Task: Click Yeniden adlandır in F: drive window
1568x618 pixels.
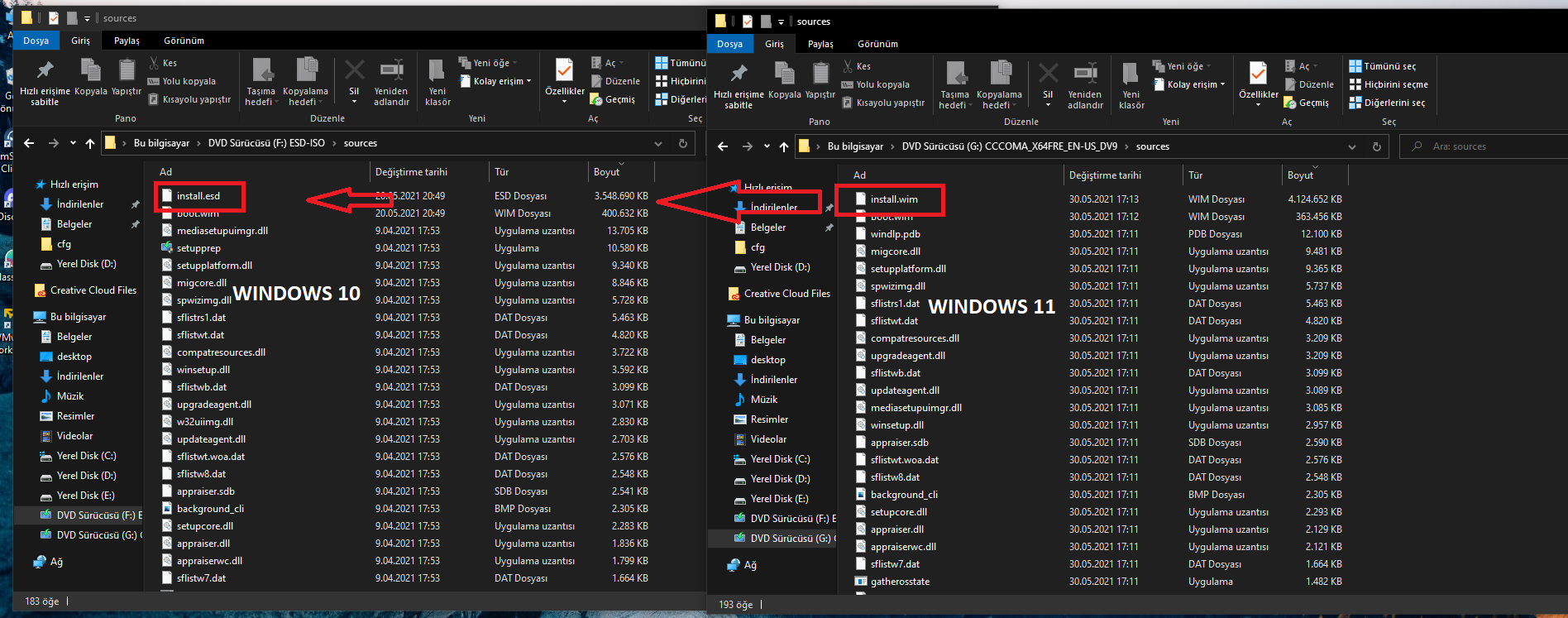Action: [391, 83]
